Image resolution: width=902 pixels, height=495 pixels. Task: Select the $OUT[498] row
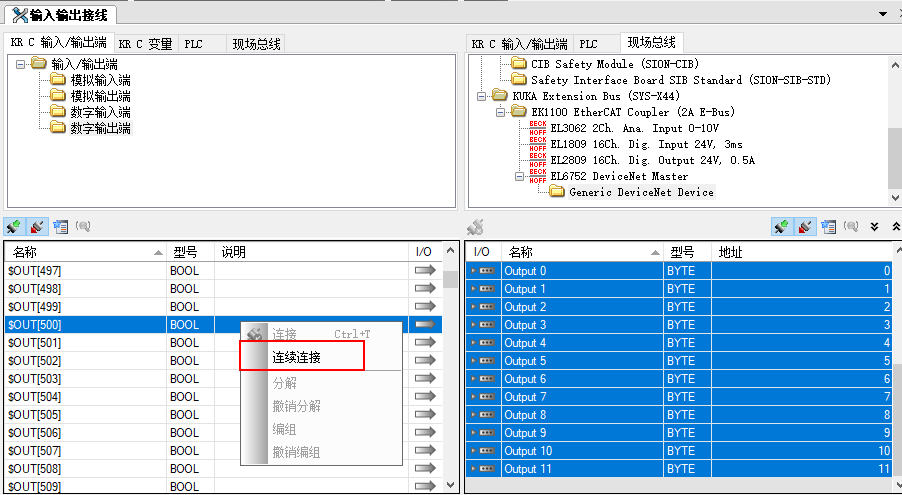coord(223,288)
